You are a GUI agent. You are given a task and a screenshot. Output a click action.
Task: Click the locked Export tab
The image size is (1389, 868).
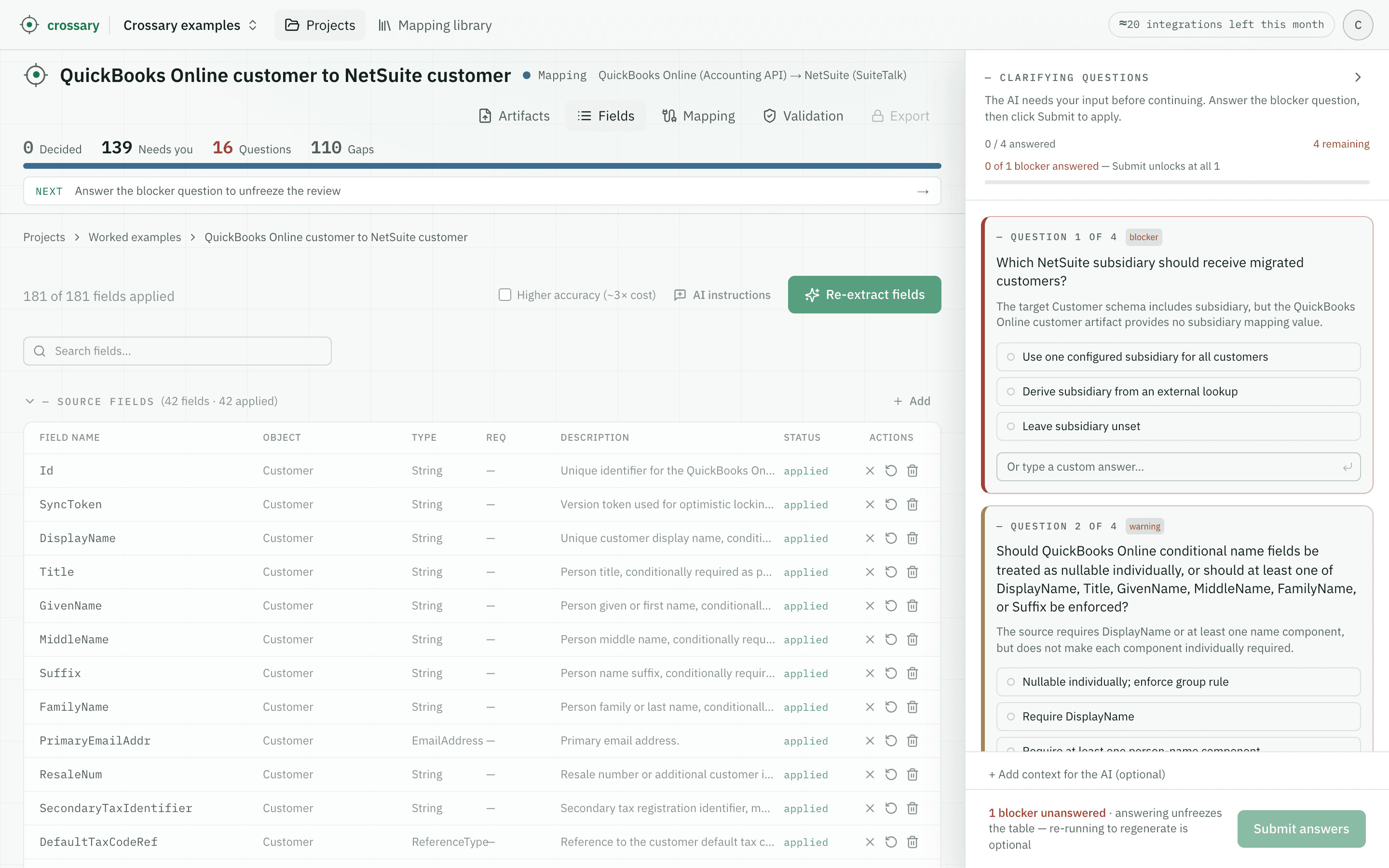coord(900,116)
